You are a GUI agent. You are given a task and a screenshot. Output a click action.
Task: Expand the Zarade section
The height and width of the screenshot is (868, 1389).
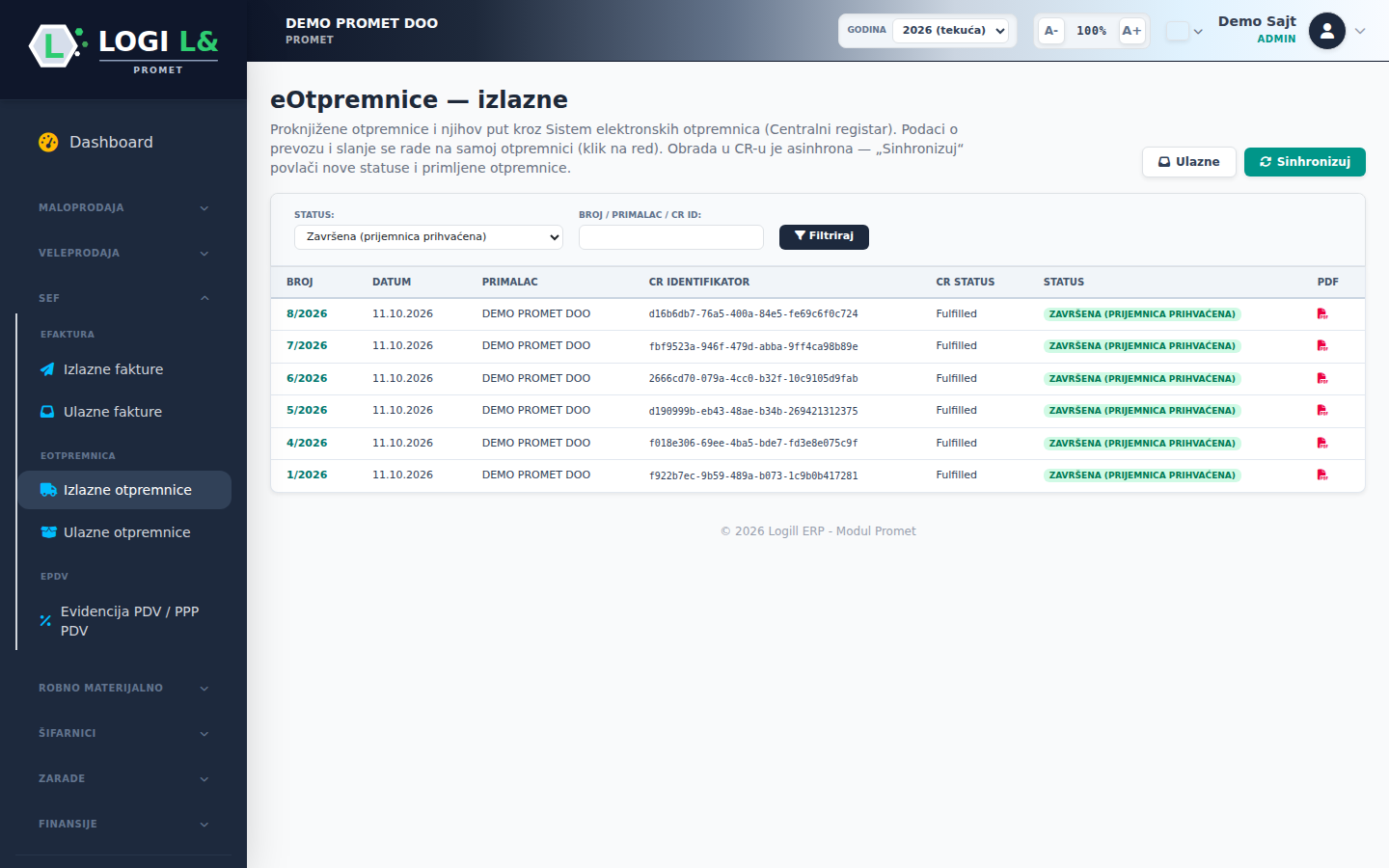pyautogui.click(x=123, y=778)
